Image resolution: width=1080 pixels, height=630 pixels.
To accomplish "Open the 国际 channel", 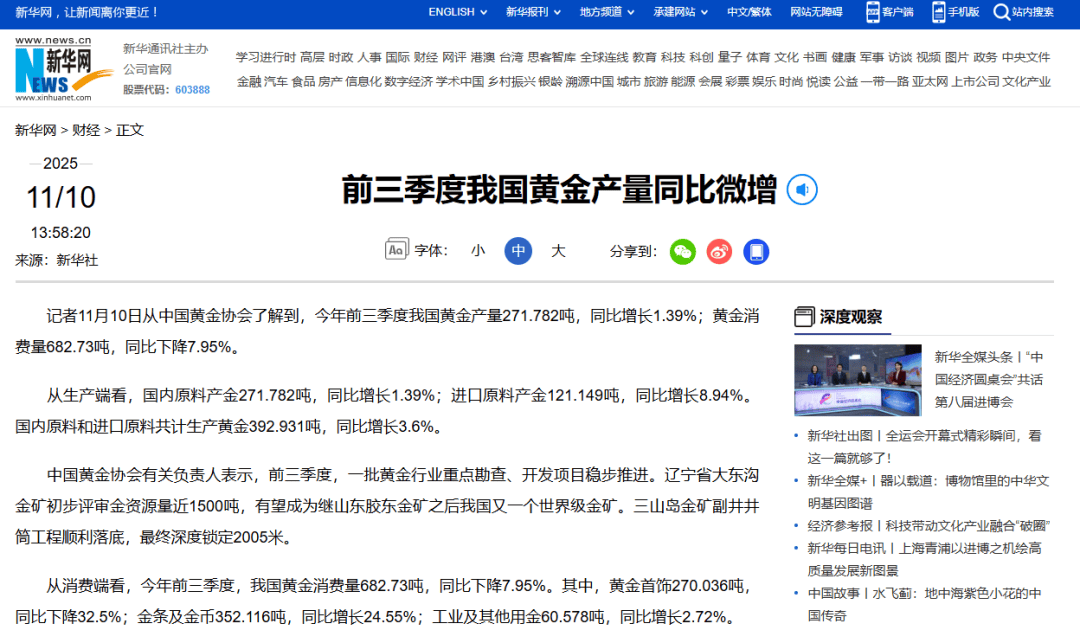I will pyautogui.click(x=397, y=57).
